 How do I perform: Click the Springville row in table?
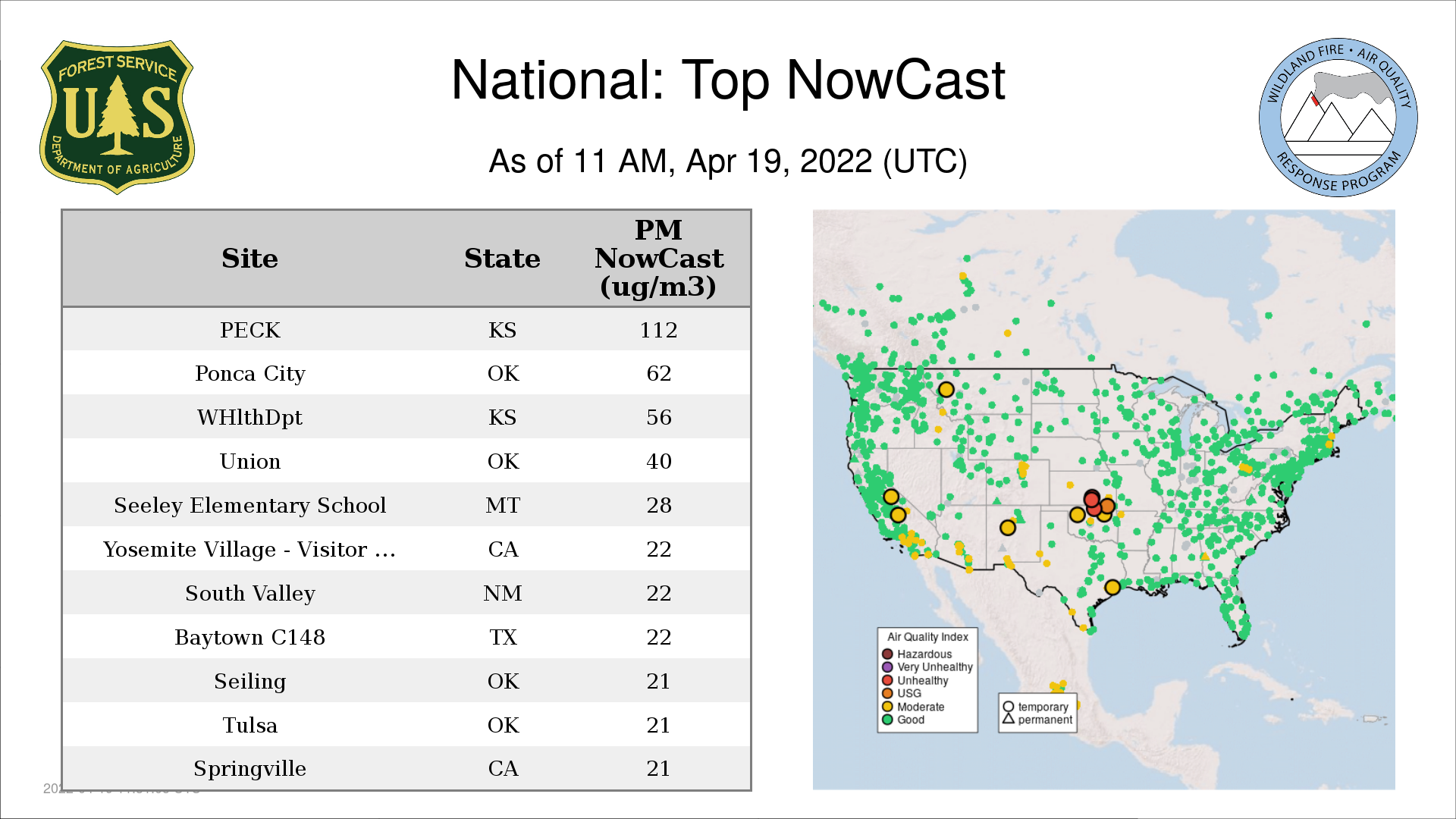coord(406,768)
